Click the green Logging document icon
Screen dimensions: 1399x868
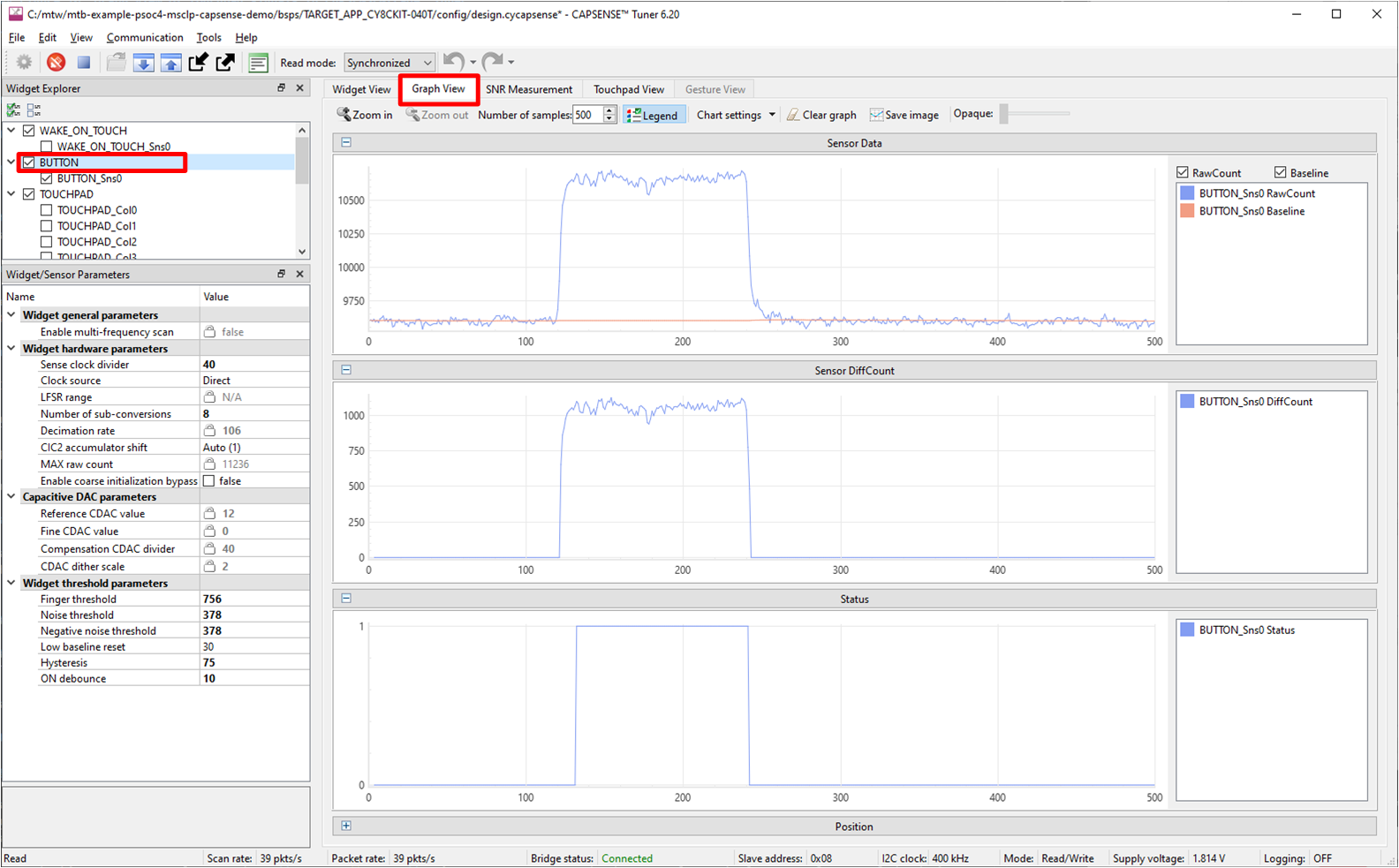[258, 62]
